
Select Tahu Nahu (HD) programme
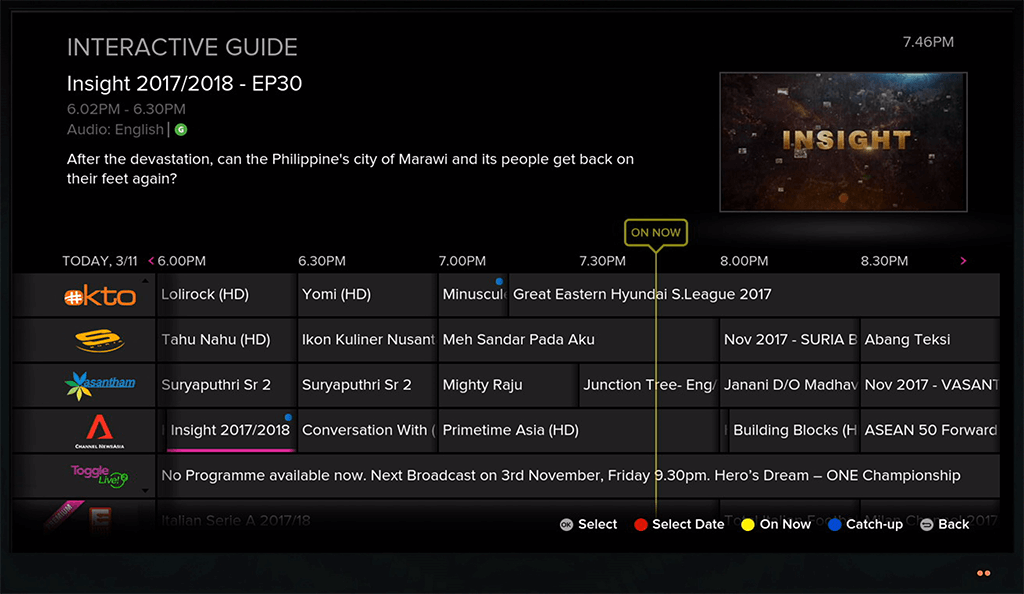click(x=227, y=339)
